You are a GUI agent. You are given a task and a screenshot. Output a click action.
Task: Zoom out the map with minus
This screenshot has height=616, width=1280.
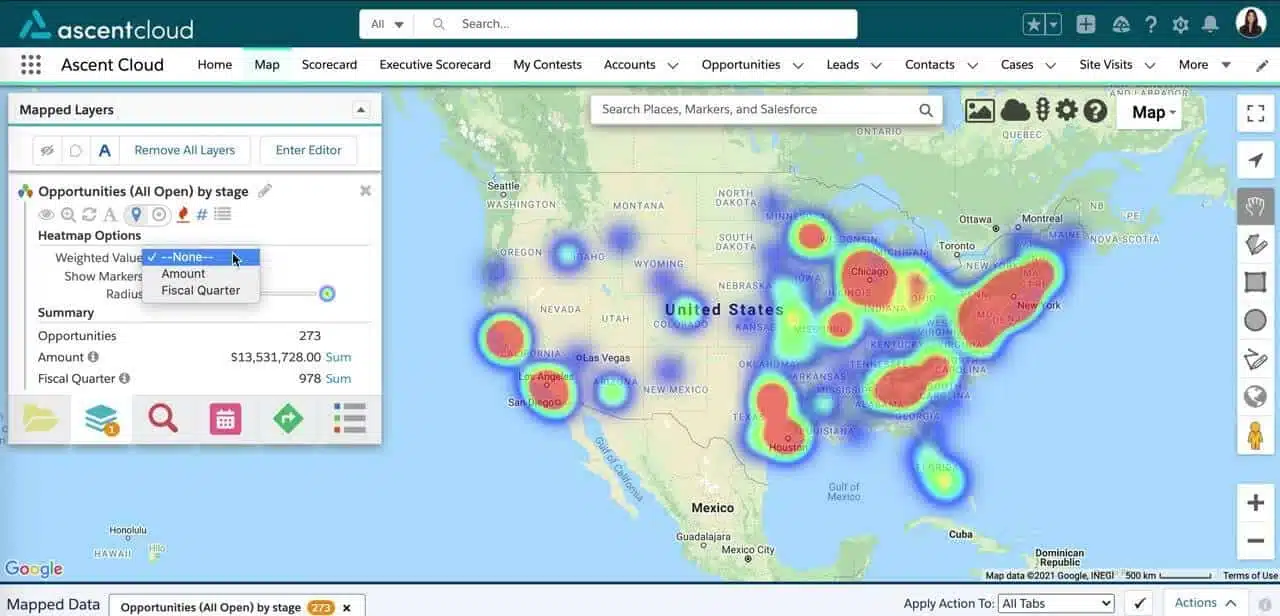click(x=1255, y=542)
